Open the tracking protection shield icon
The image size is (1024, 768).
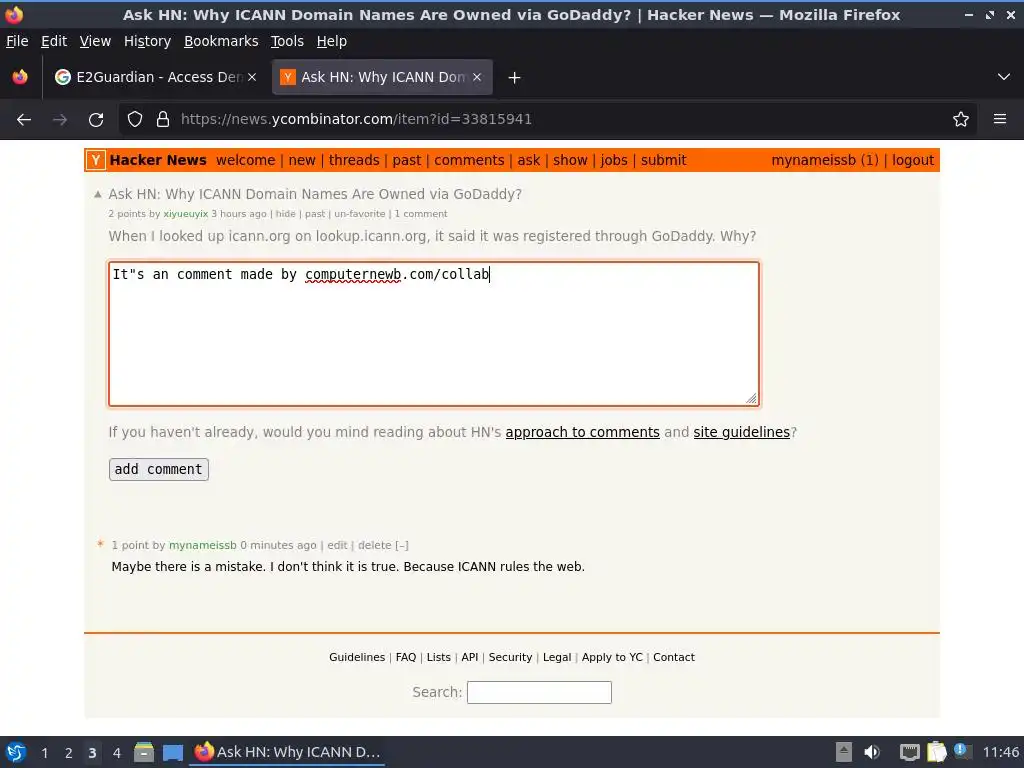135,119
